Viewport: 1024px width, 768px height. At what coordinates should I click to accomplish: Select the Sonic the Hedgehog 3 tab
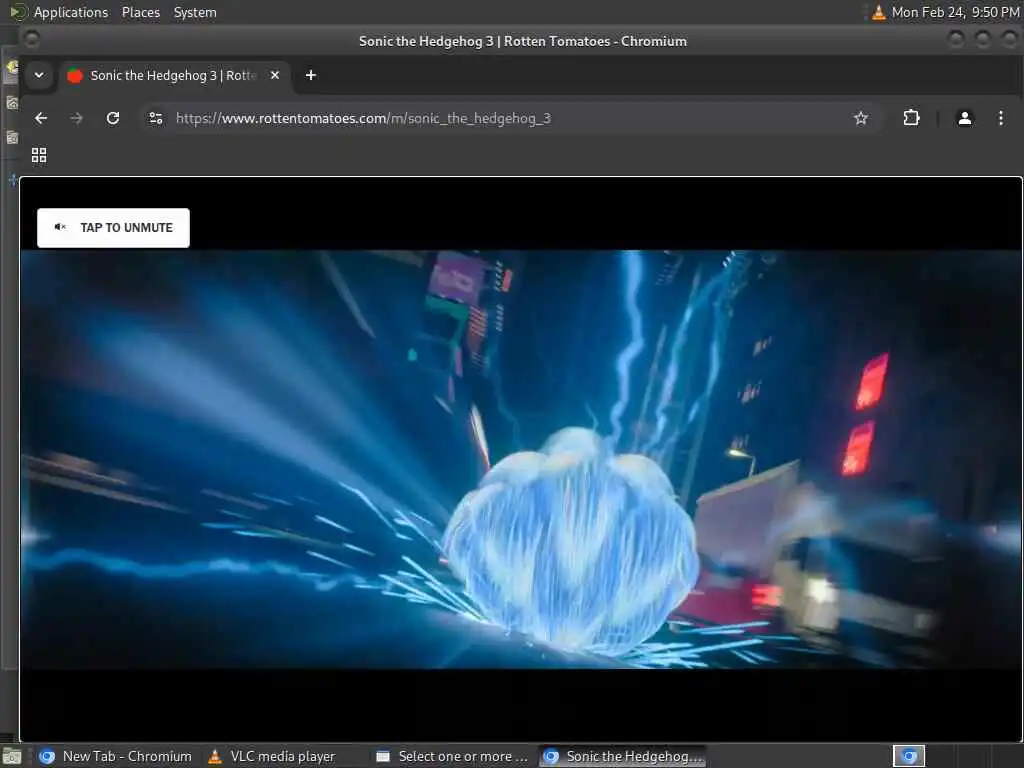click(x=173, y=75)
